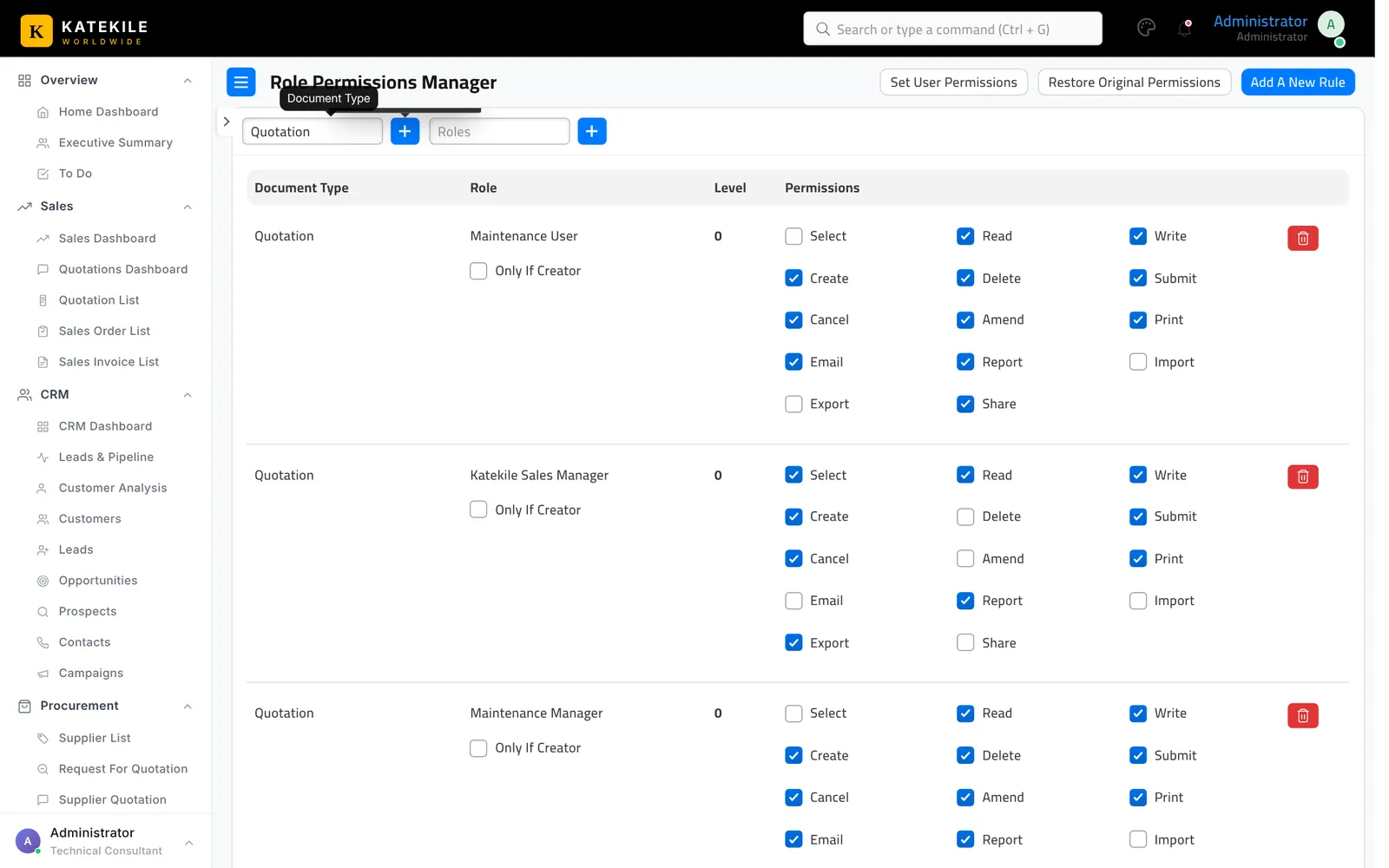
Task: Collapse the CRM sidebar section
Action: click(x=188, y=395)
